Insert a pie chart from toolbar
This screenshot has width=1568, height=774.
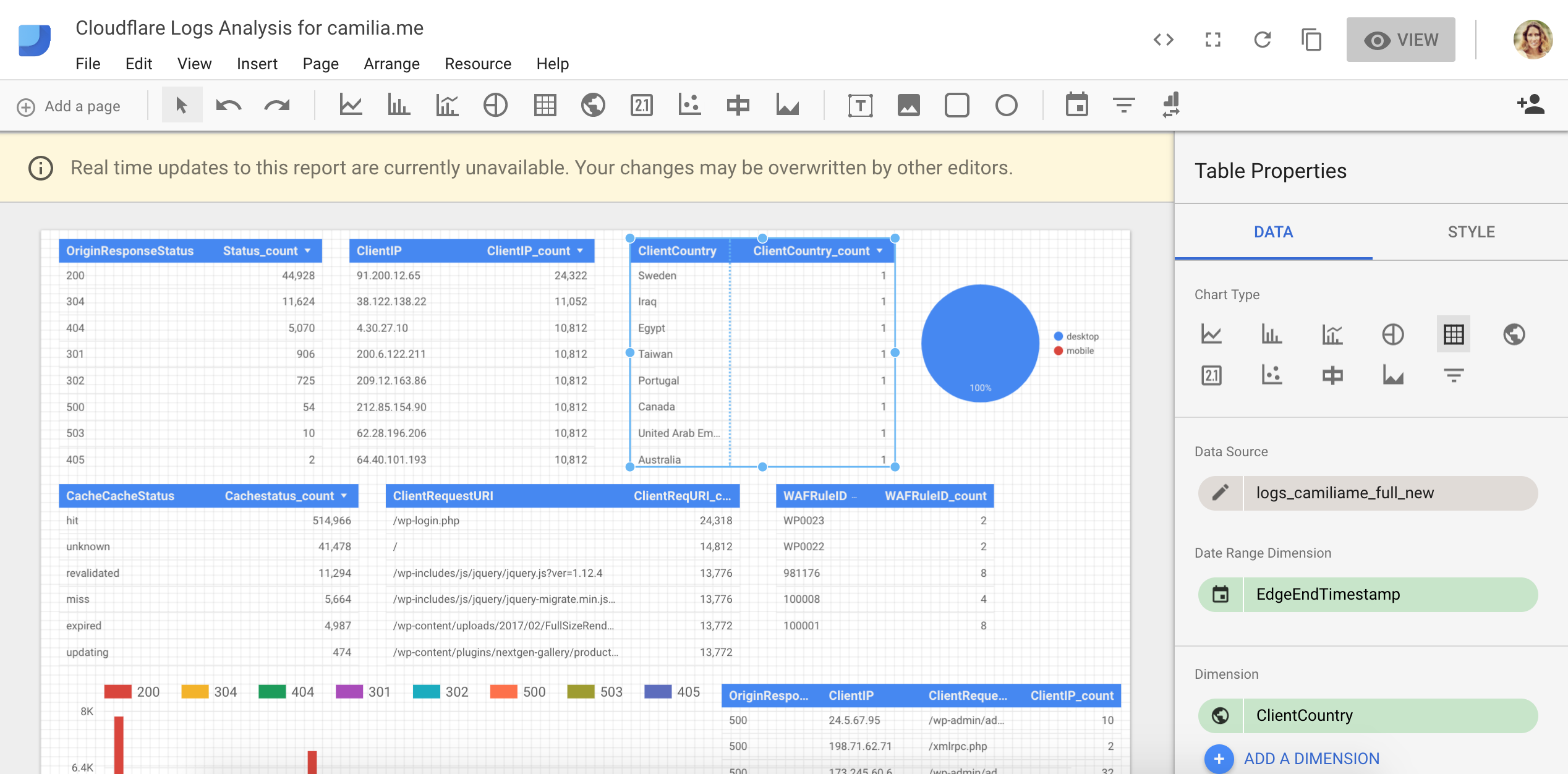coord(495,105)
